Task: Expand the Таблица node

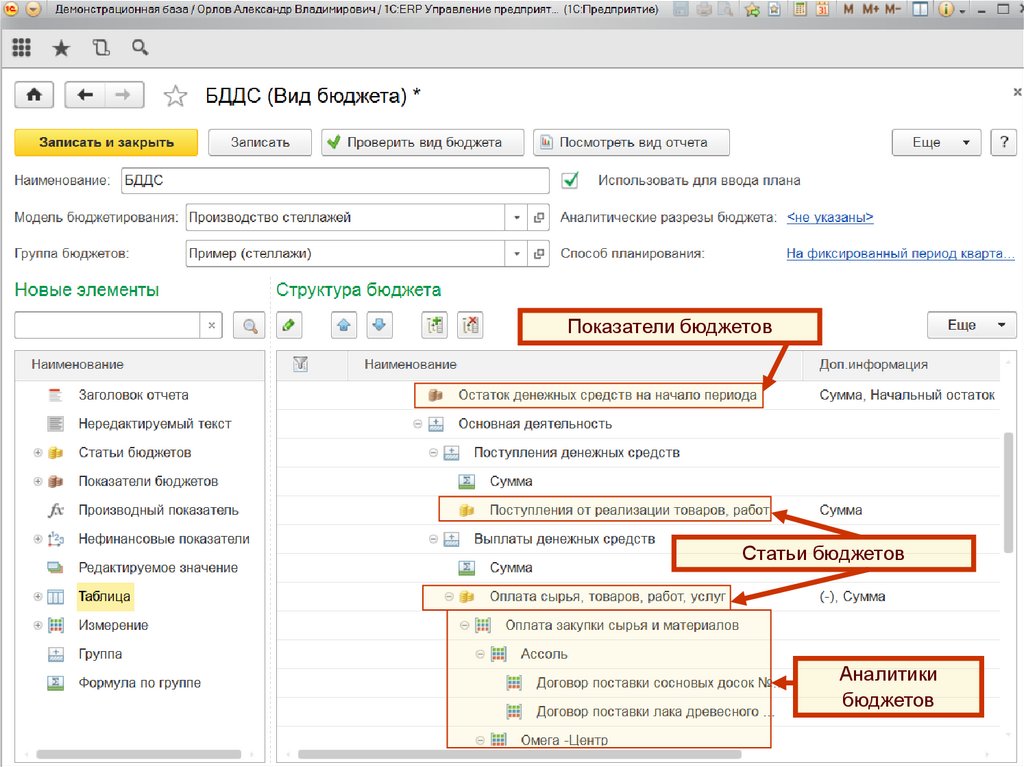Action: [x=38, y=596]
